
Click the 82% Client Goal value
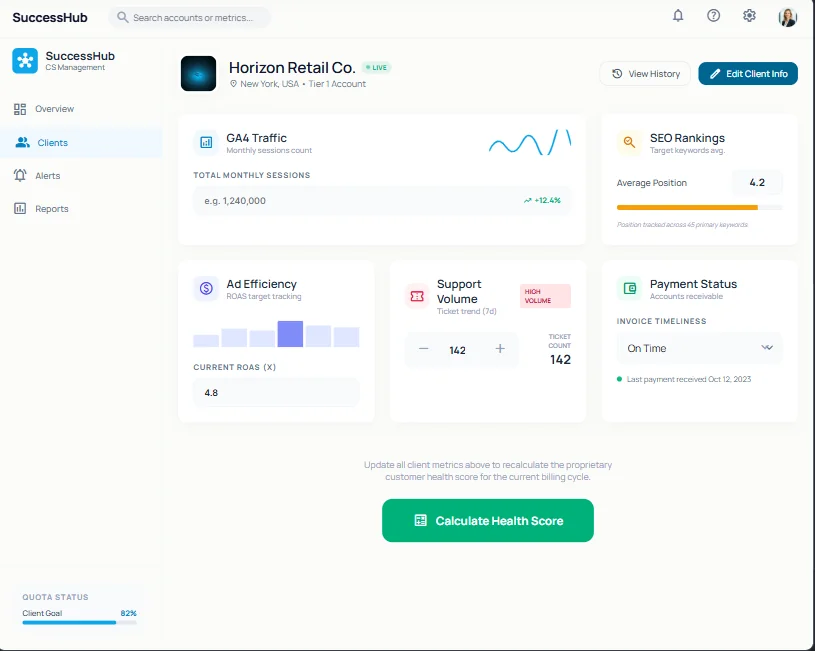click(x=128, y=613)
